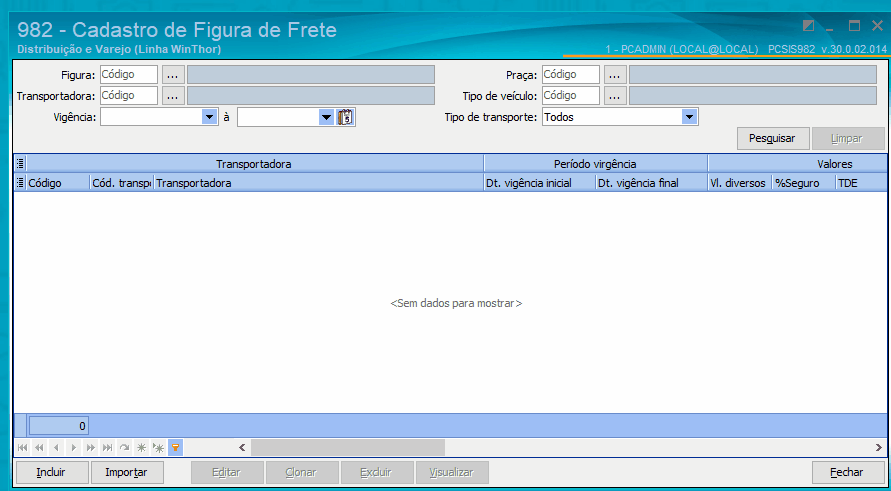Screen dimensions: 891x491
Task: Click the Importar button
Action: click(127, 472)
